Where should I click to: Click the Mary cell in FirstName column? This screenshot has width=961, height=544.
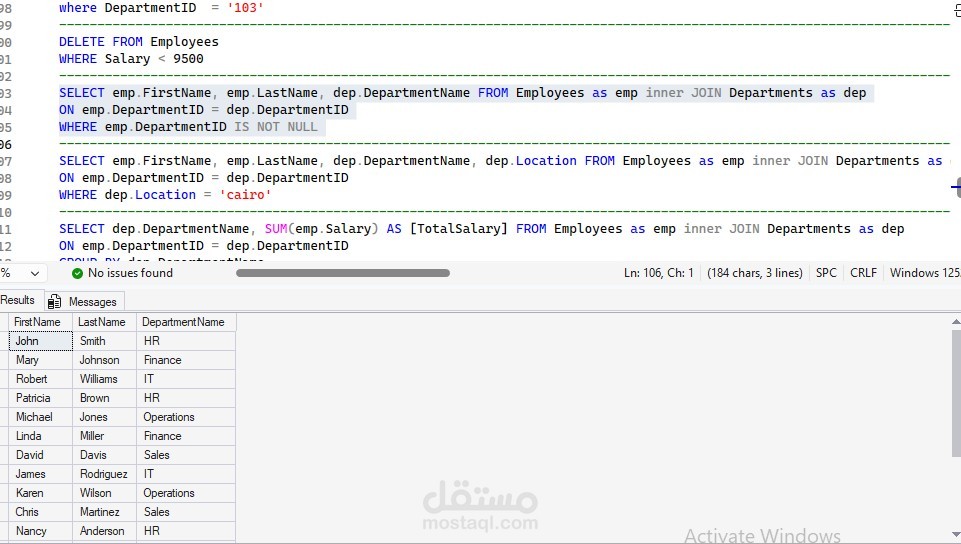(x=40, y=360)
